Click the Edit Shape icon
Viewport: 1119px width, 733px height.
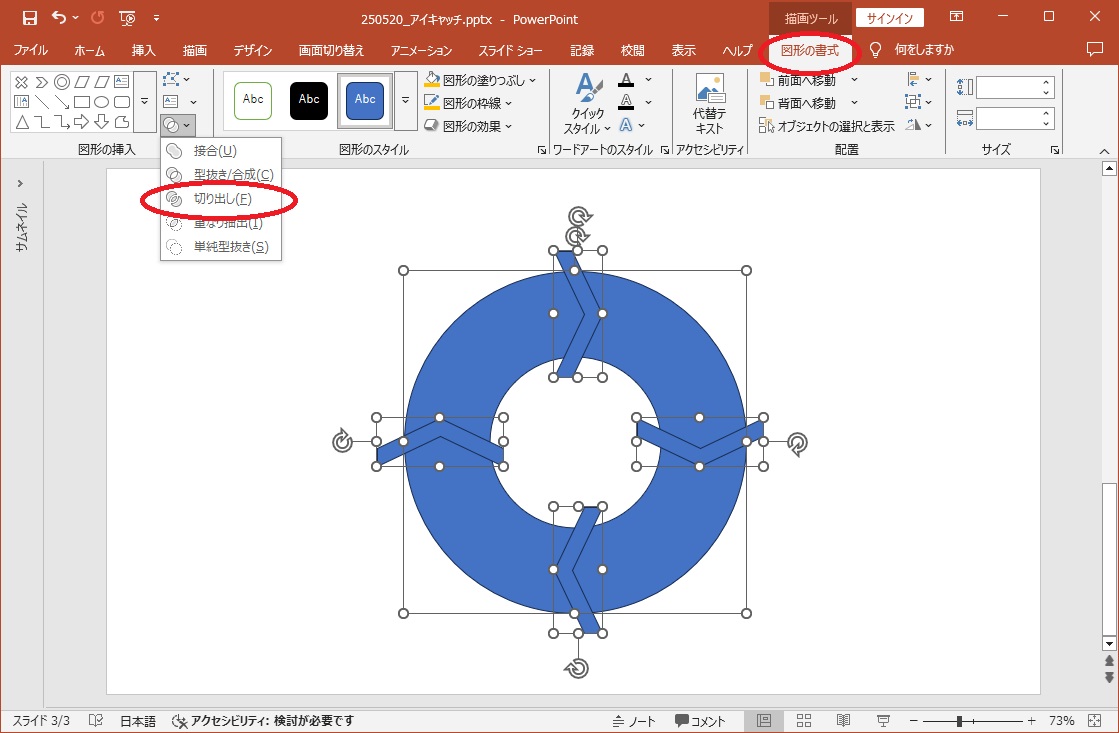coord(171,79)
